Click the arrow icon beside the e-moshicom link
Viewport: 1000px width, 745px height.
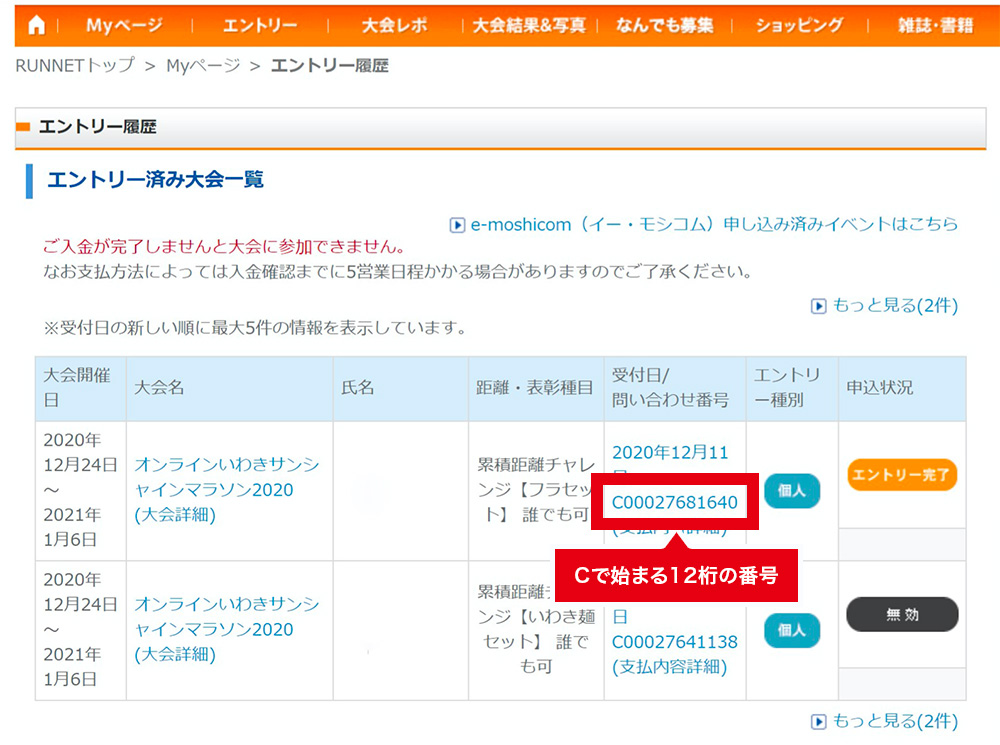click(458, 225)
